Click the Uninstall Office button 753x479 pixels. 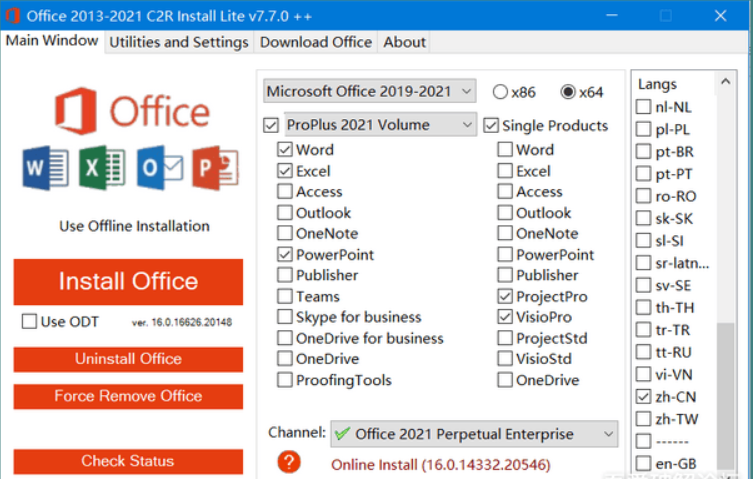coord(128,359)
